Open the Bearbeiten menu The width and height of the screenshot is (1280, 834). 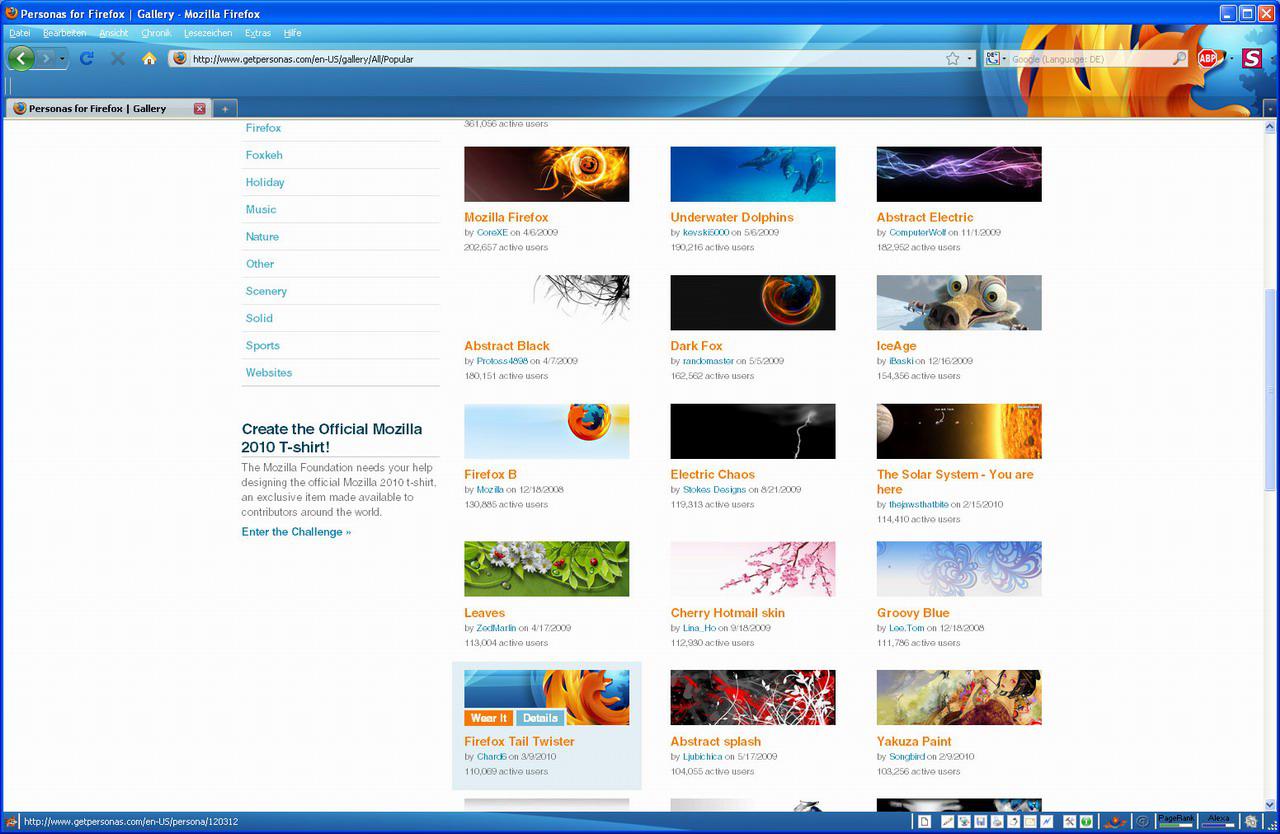coord(64,33)
